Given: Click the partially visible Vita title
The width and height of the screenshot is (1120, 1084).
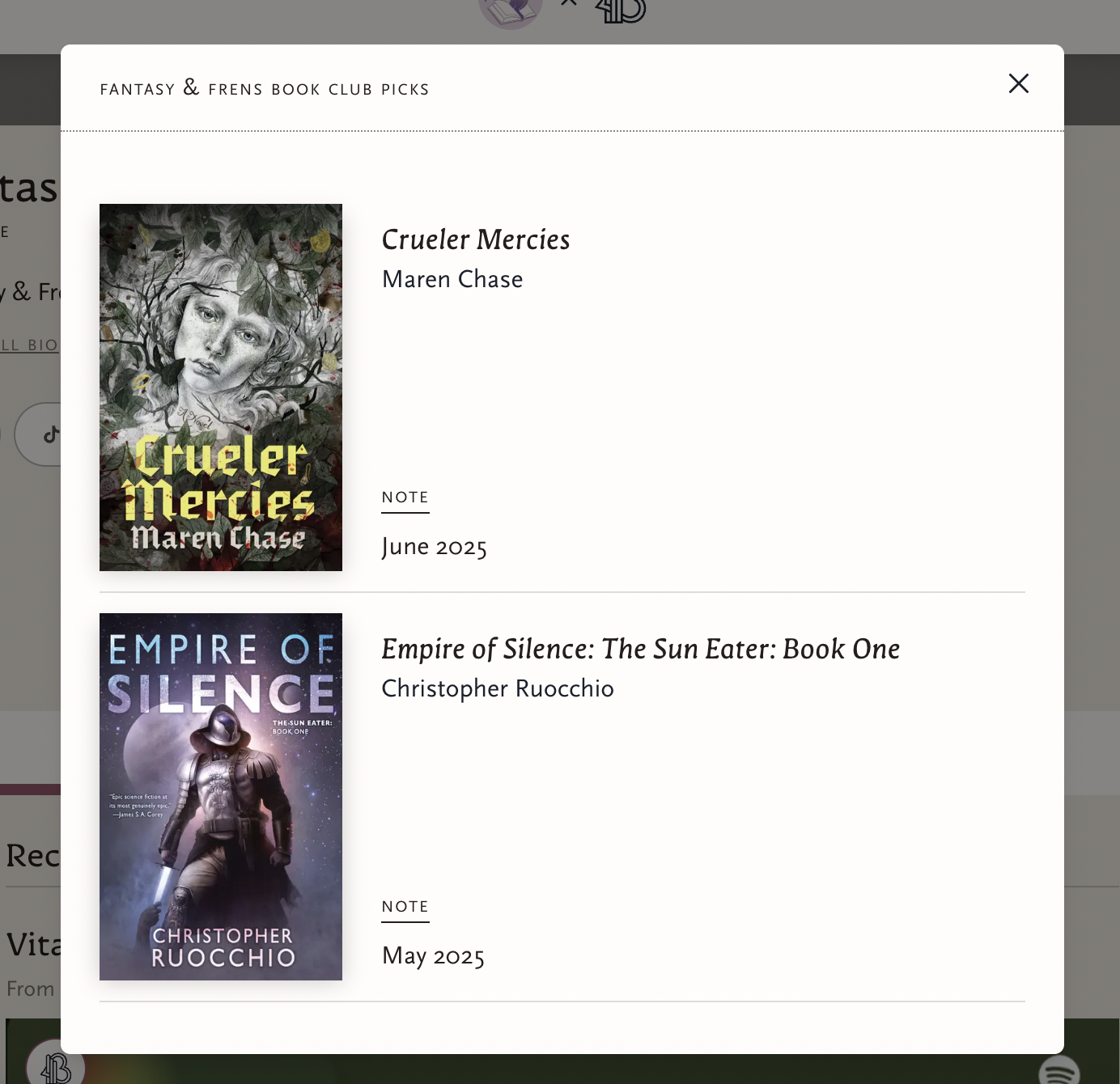Looking at the screenshot, I should click(x=33, y=945).
